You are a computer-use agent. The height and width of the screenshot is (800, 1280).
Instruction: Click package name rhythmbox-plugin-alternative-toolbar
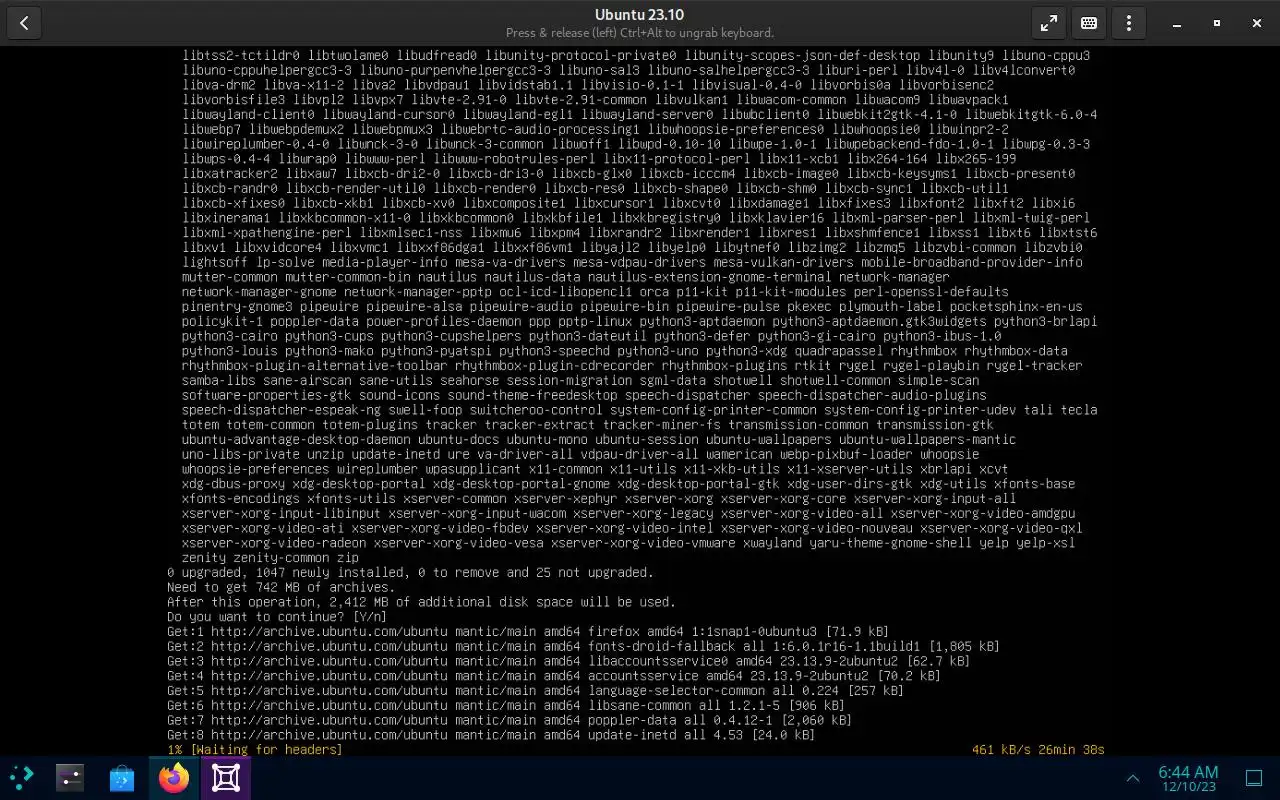point(314,366)
